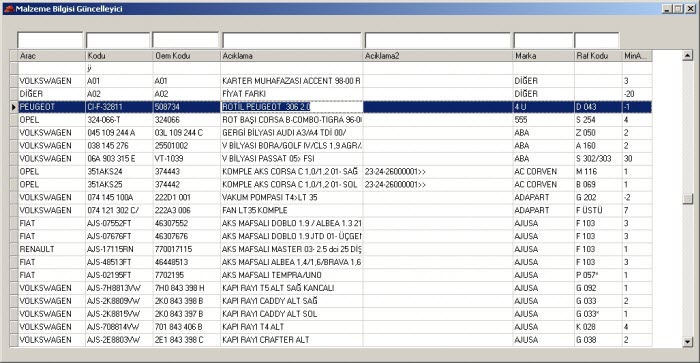This screenshot has height=363, width=700.
Task: Click the code cell 324-066-T
Action: (119, 120)
